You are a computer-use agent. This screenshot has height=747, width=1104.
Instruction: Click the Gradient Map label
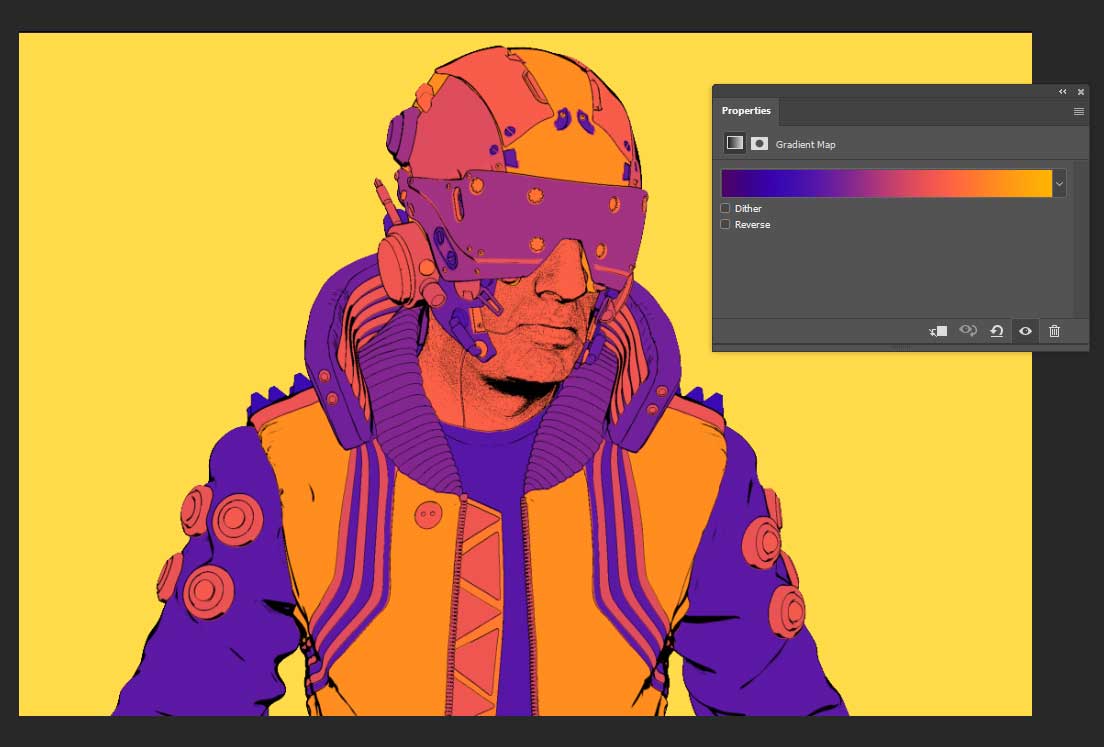coord(805,144)
